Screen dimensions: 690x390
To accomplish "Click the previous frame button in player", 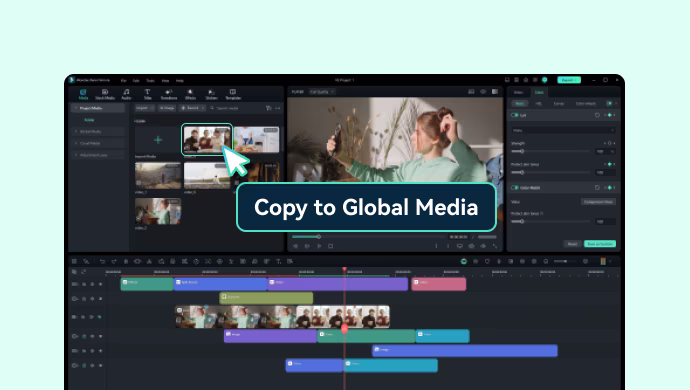I will [x=295, y=246].
